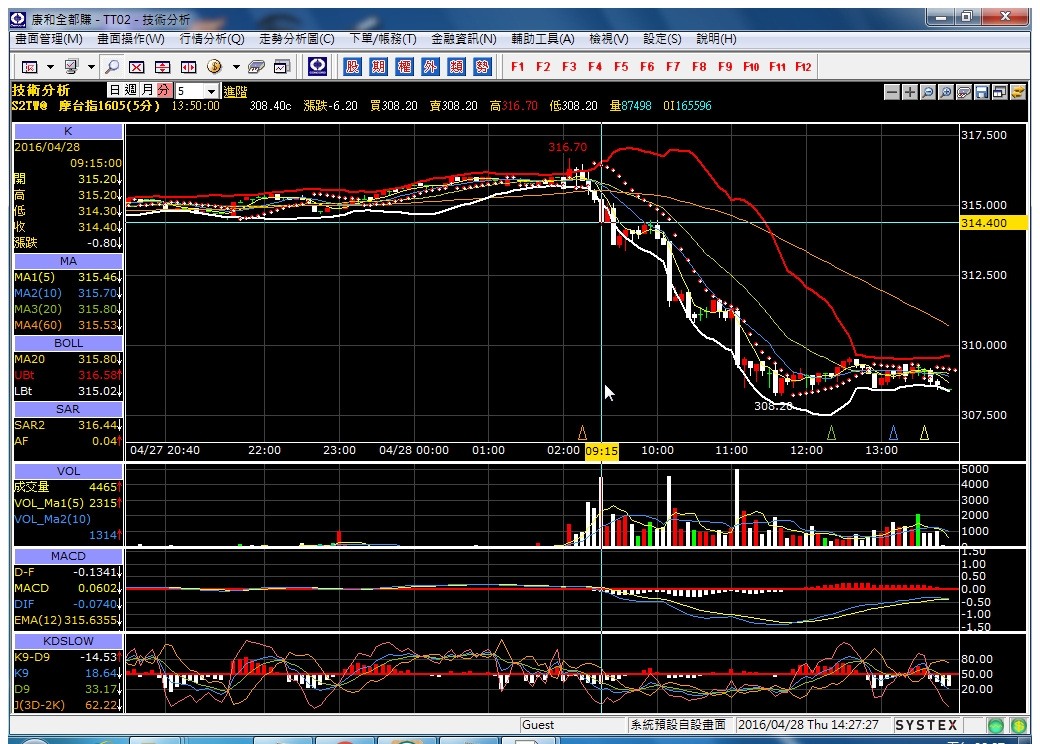Expand dropdown arrow beside dollar coin icon
The image size is (1040, 744).
click(x=235, y=67)
